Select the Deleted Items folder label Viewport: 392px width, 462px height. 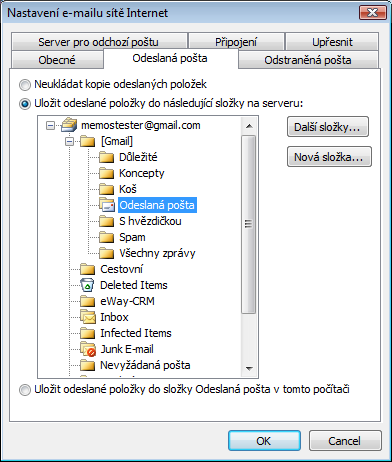(134, 285)
